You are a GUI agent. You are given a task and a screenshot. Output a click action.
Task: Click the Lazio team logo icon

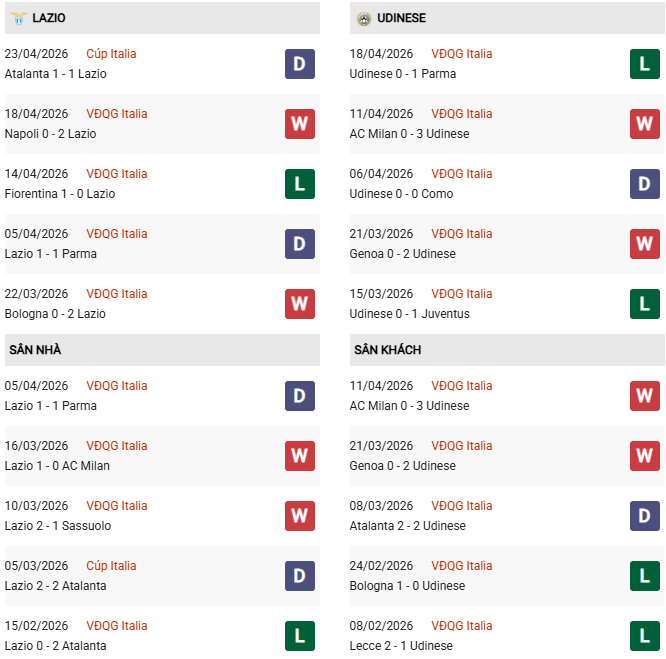coord(17,18)
